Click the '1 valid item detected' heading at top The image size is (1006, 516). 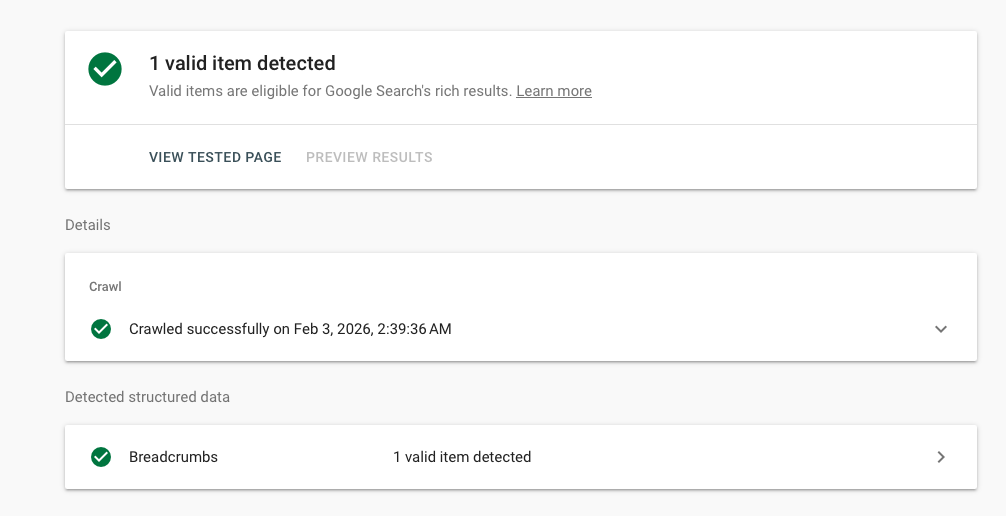242,63
